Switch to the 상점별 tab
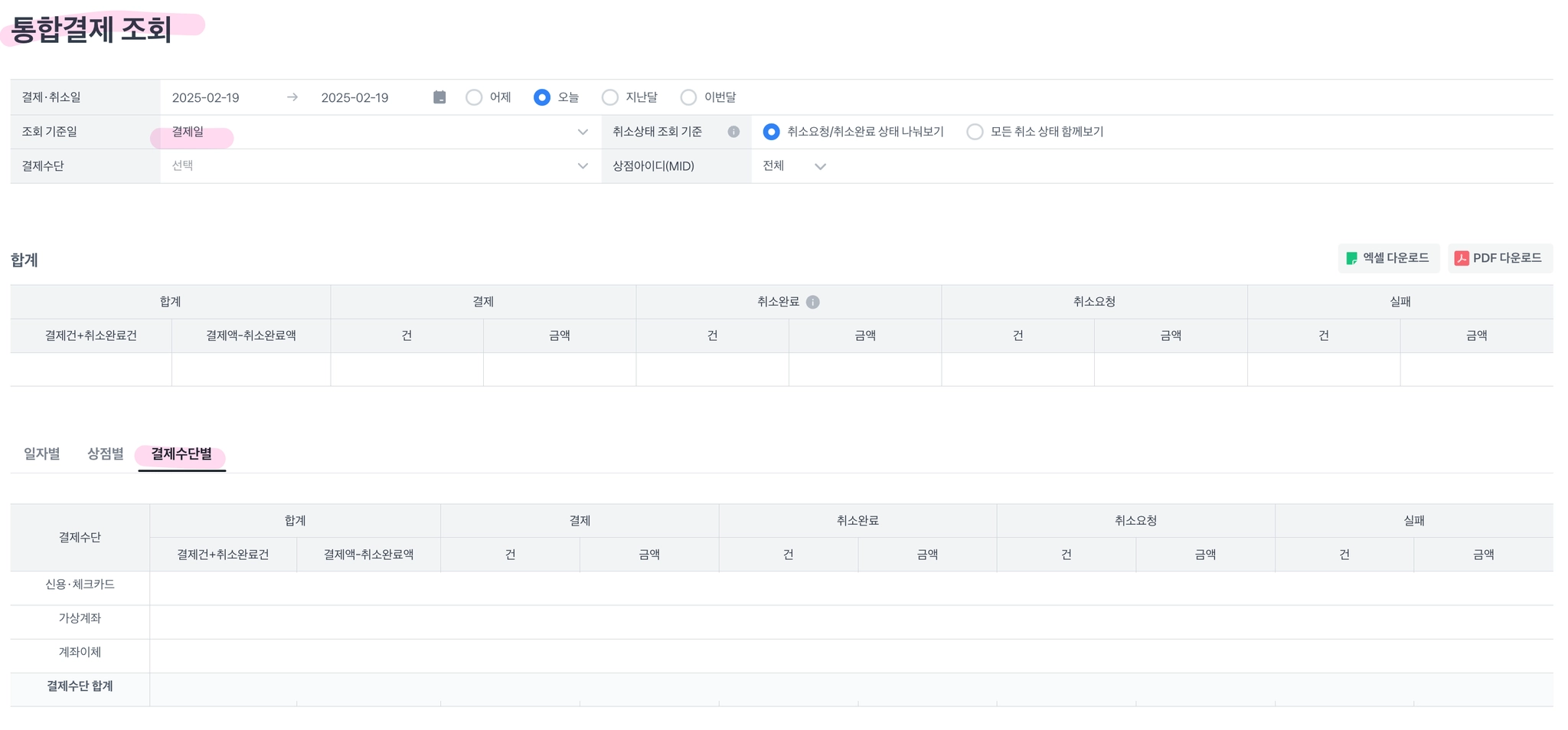1568x730 pixels. [x=106, y=454]
